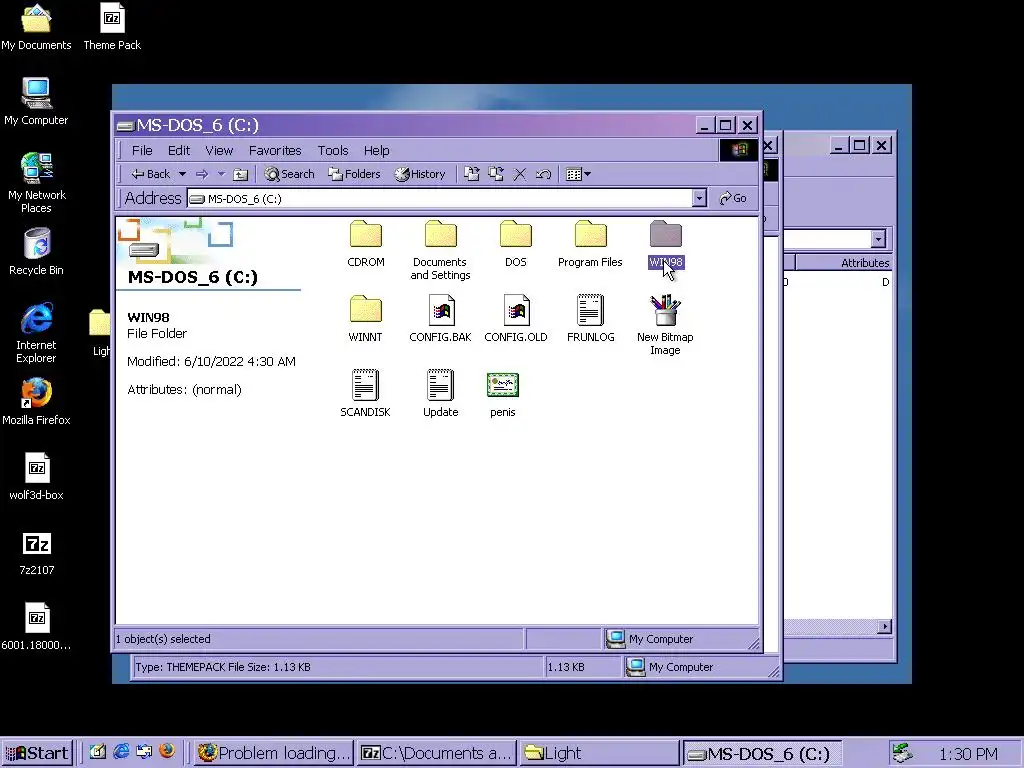The image size is (1024, 768).
Task: Select the FRUNLOG text file
Action: 590,319
